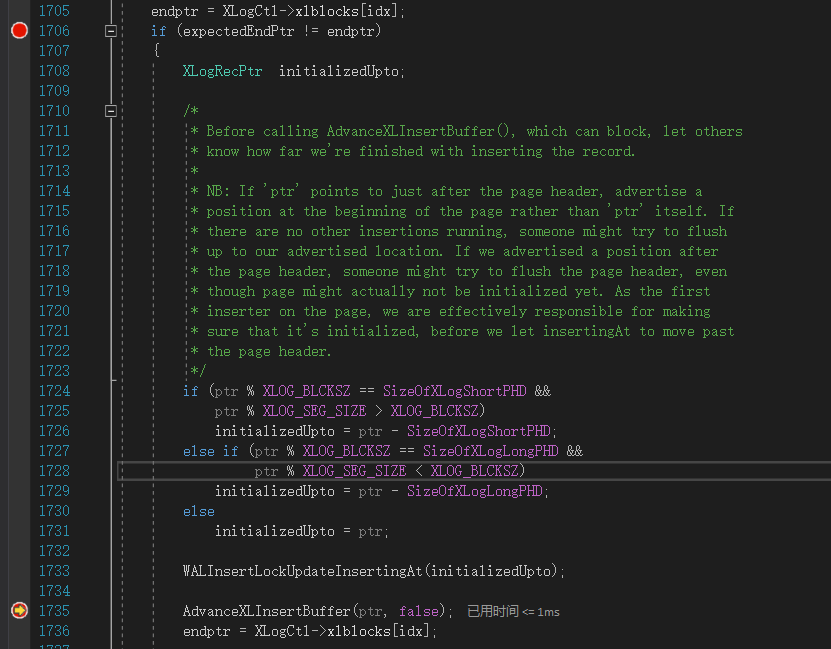Click the breakpoint margin next to line 1724
Image resolution: width=831 pixels, height=649 pixels.
pos(17,390)
